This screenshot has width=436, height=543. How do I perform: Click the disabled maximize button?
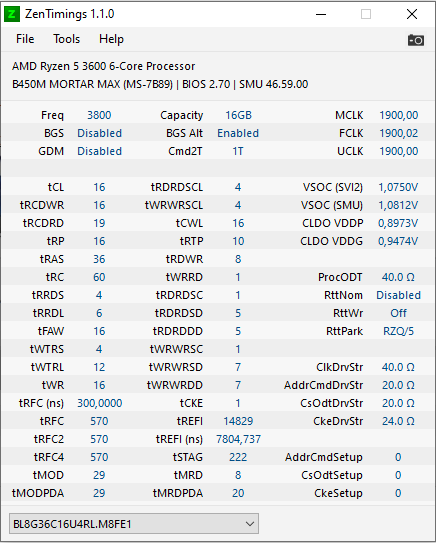point(366,14)
